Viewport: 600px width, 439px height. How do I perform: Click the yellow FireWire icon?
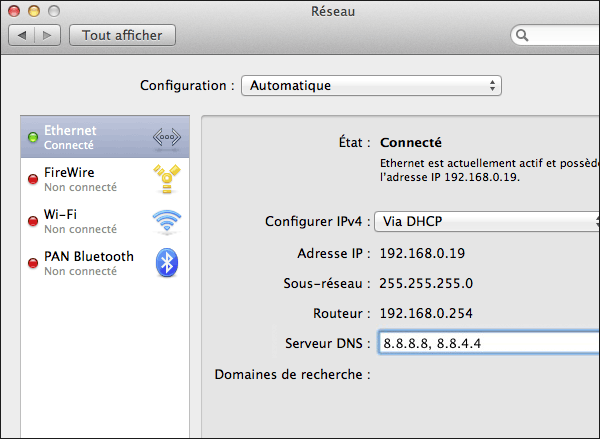click(x=166, y=179)
